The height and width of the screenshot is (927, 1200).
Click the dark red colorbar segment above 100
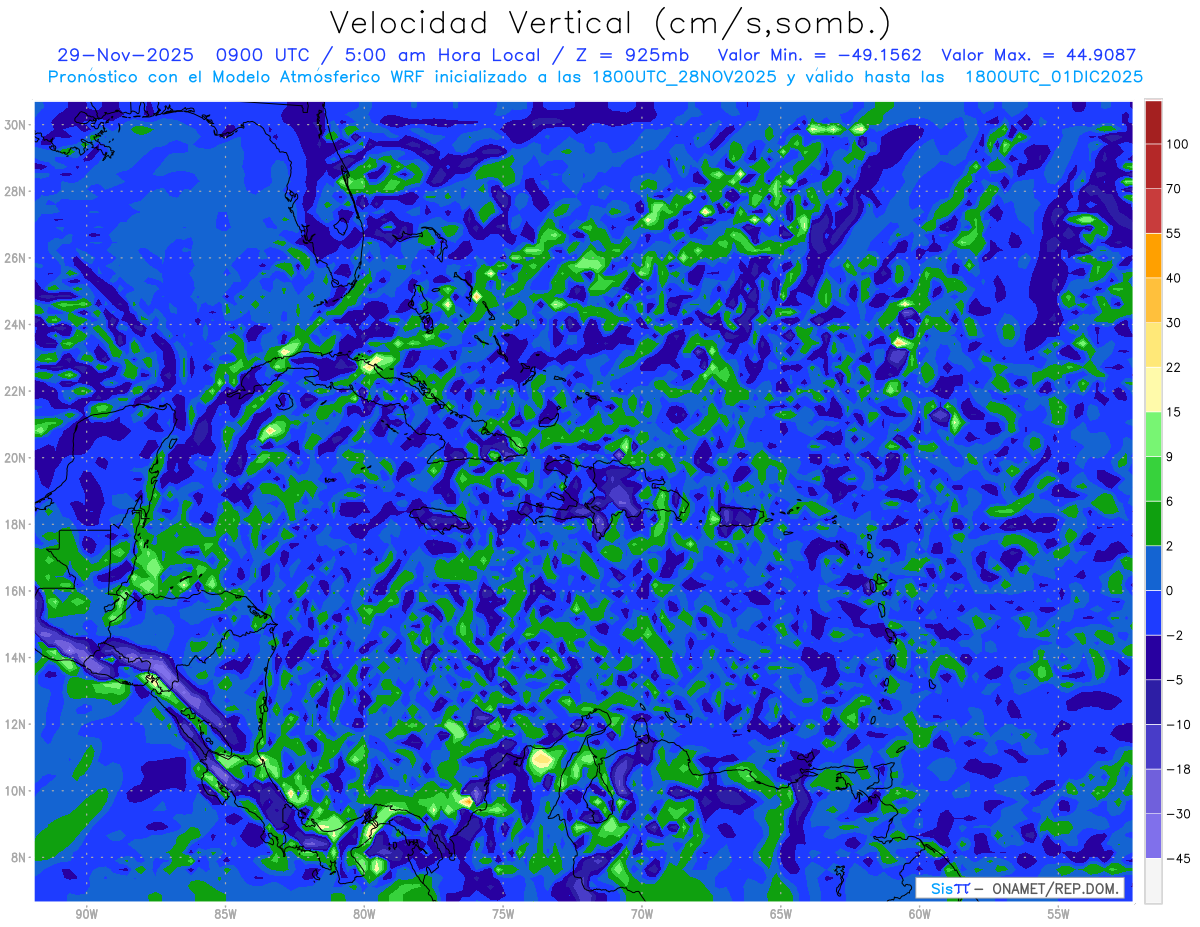tap(1153, 122)
